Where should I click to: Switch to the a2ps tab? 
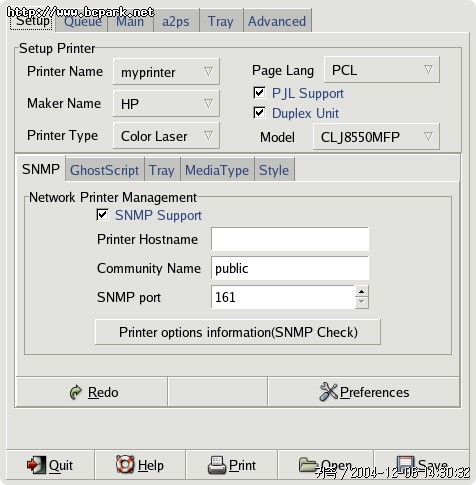[x=176, y=21]
